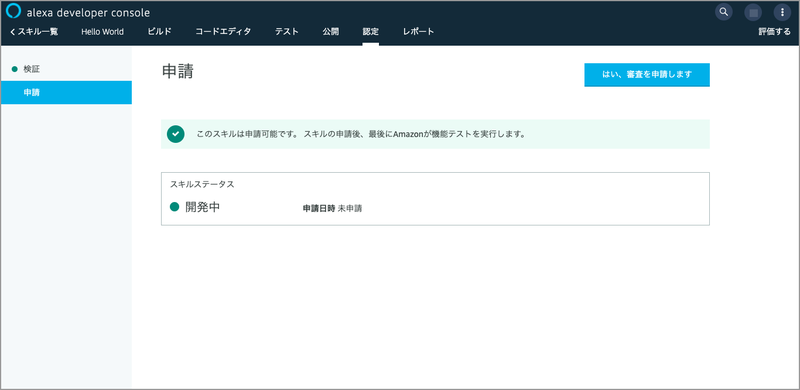
Task: Click the スキルステータス label
Action: tap(202, 184)
